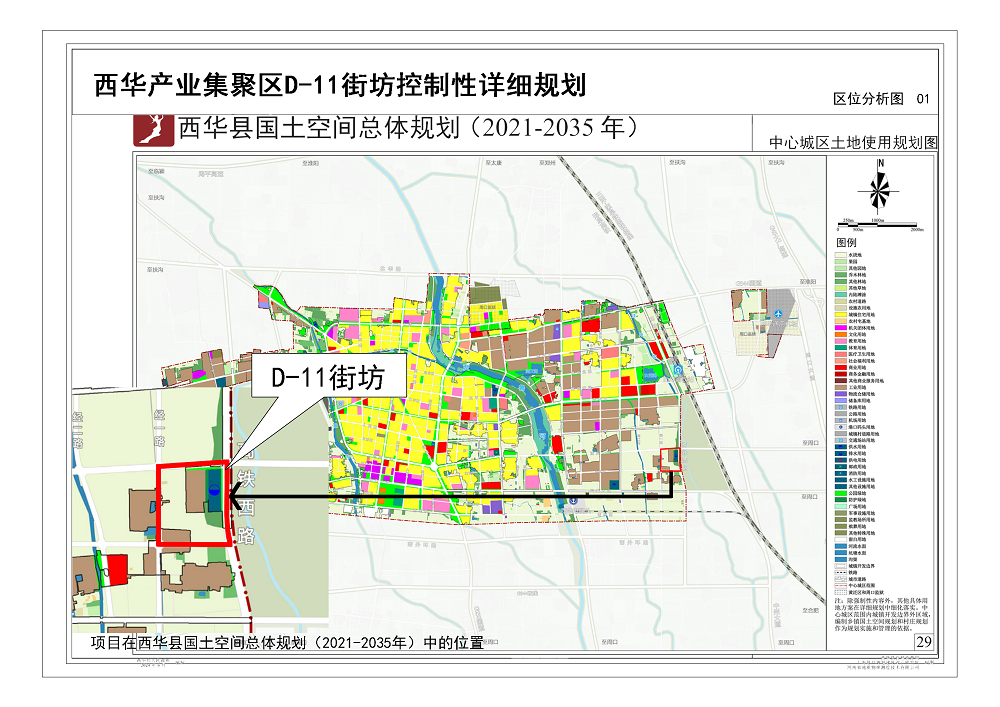The width and height of the screenshot is (1000, 707).
Task: Click the blue anchor symbol on the southern edge
Action: 573,500
